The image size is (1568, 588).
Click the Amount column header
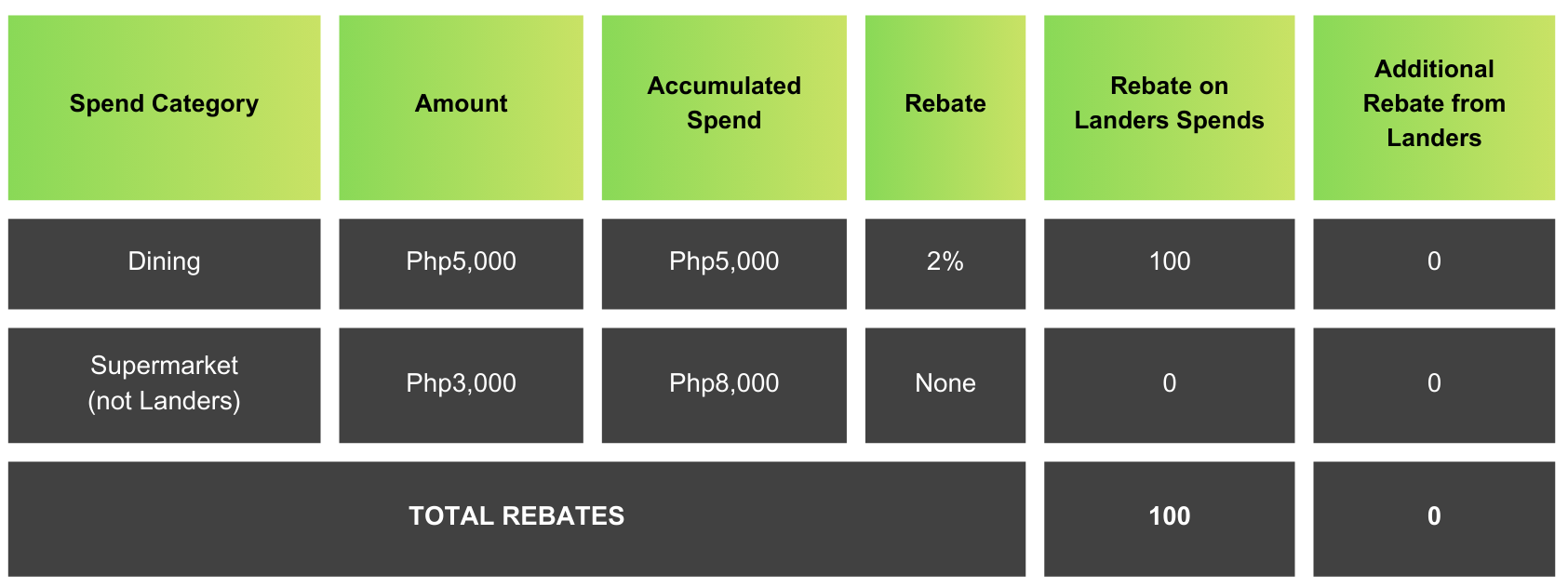coord(461,104)
